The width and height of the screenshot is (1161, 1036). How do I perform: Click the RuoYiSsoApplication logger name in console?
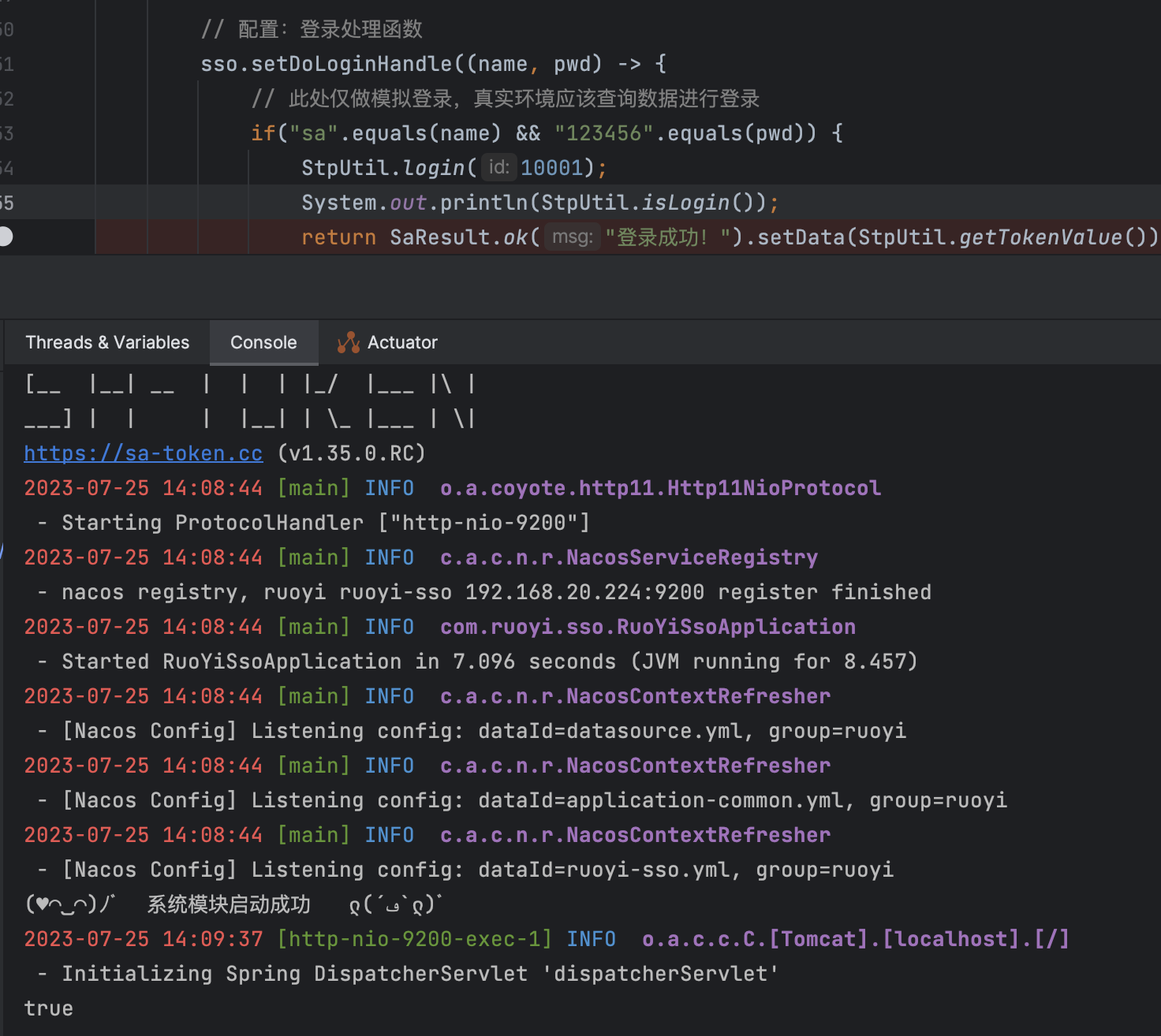point(647,626)
